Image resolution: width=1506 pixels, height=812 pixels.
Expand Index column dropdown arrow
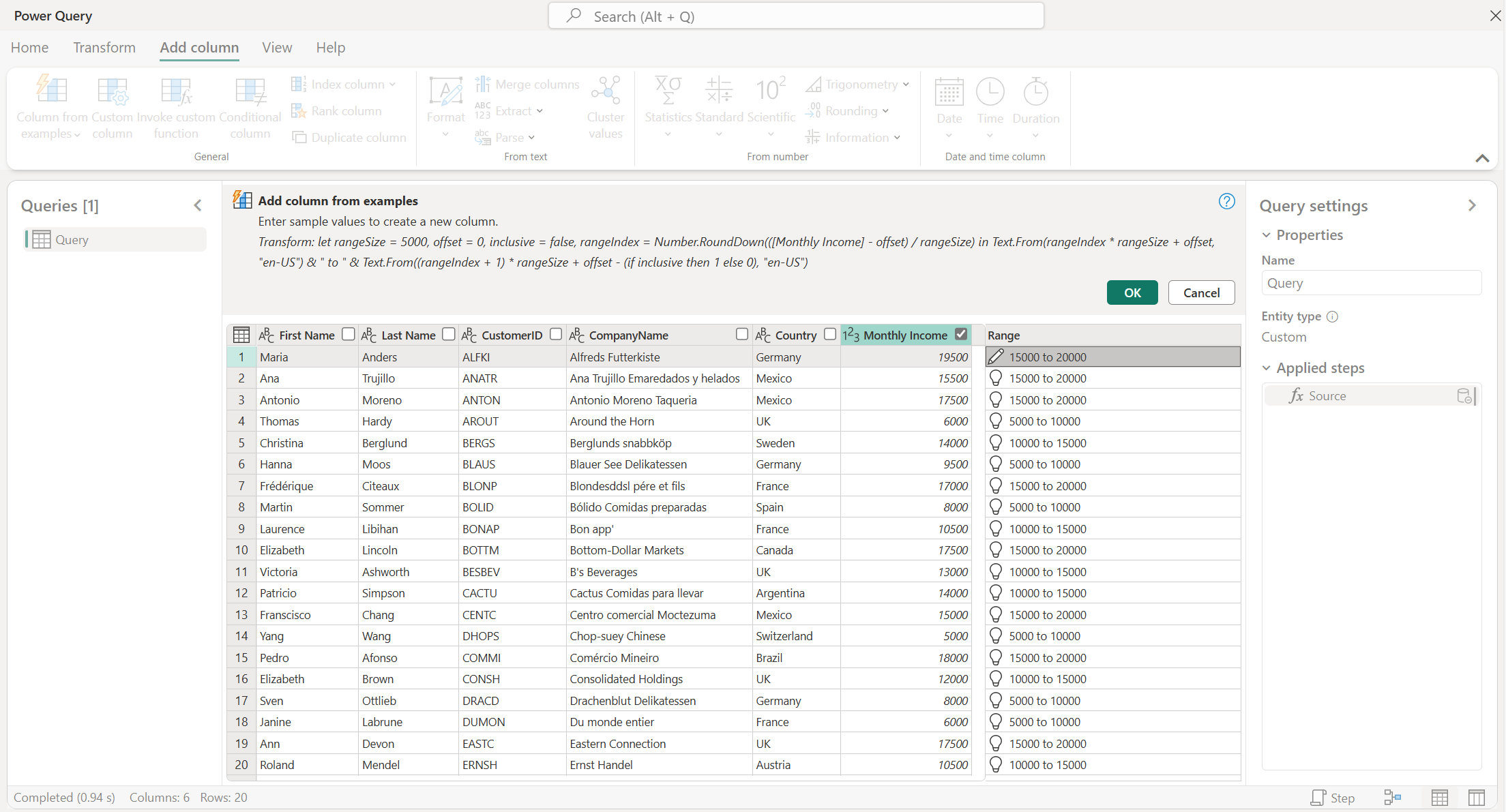point(392,84)
